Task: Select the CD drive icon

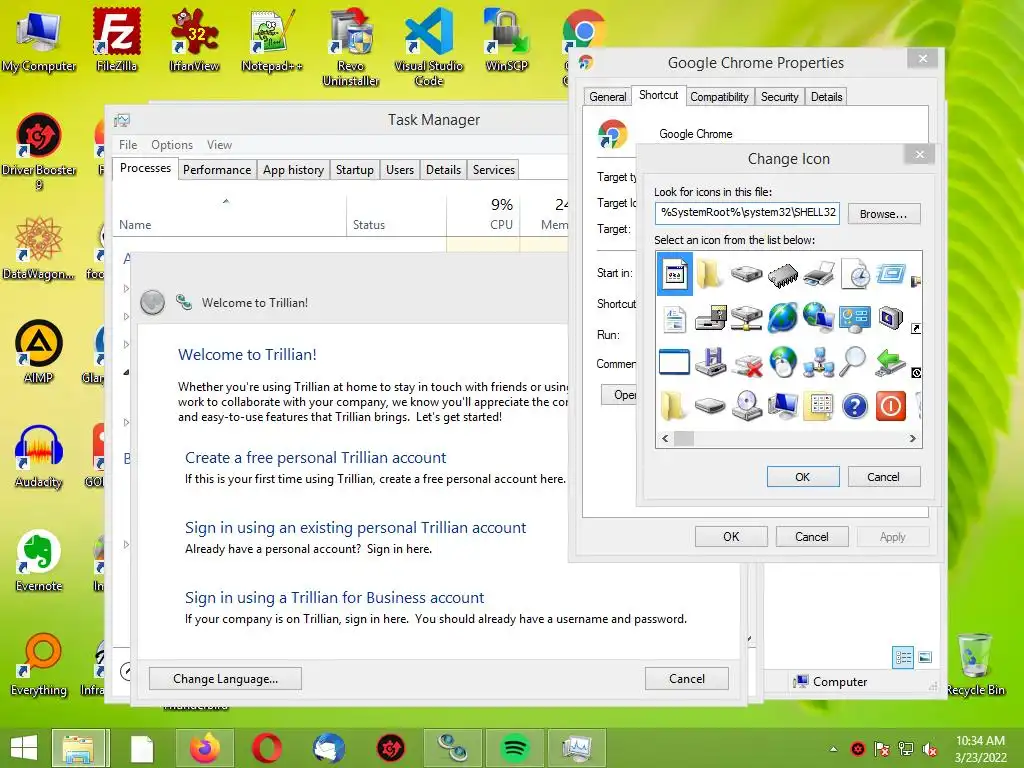Action: 746,406
